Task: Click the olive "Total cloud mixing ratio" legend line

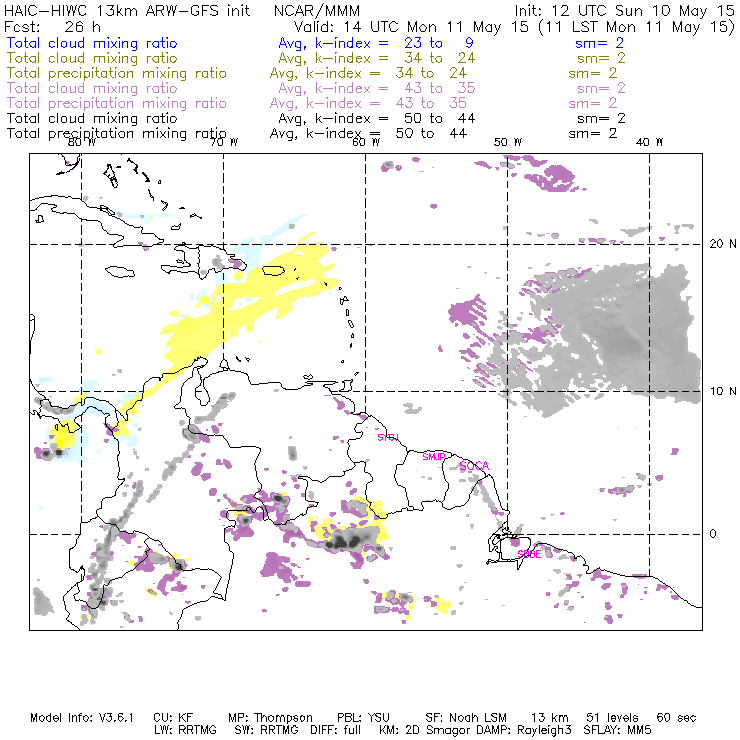Action: 92,58
